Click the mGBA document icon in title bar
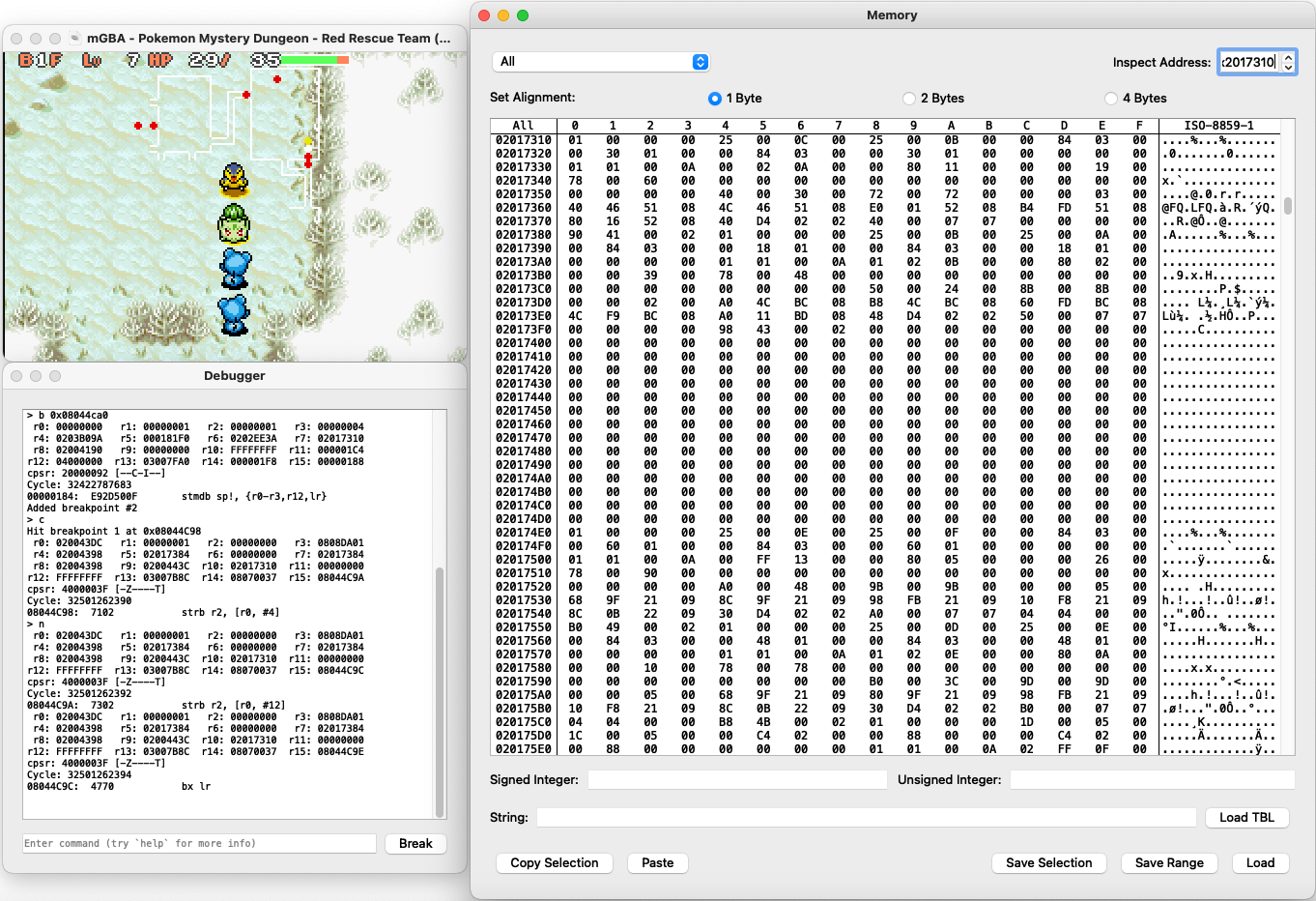This screenshot has height=901, width=1316. pos(75,38)
